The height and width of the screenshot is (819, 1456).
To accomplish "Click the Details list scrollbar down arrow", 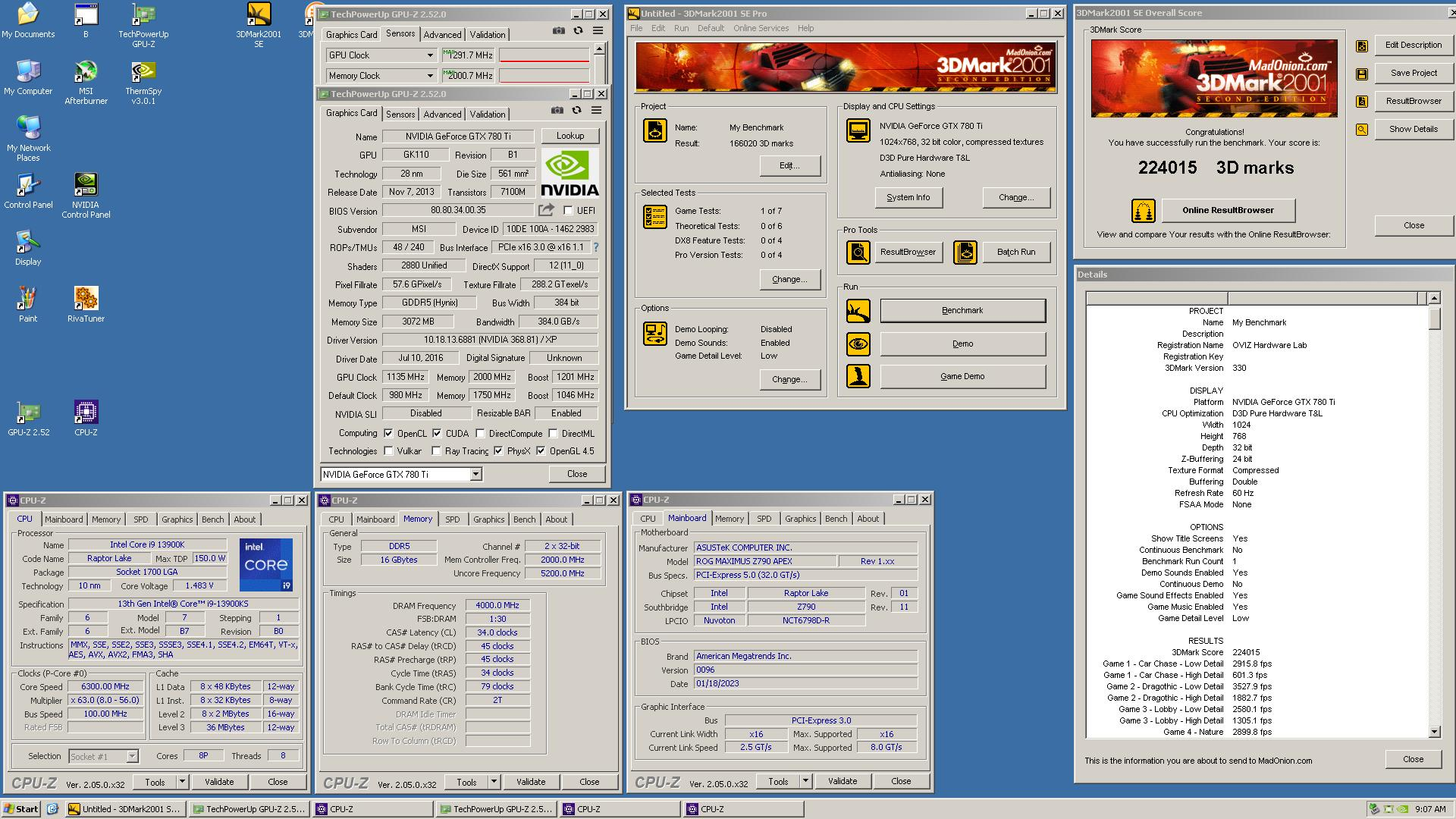I will pyautogui.click(x=1434, y=732).
